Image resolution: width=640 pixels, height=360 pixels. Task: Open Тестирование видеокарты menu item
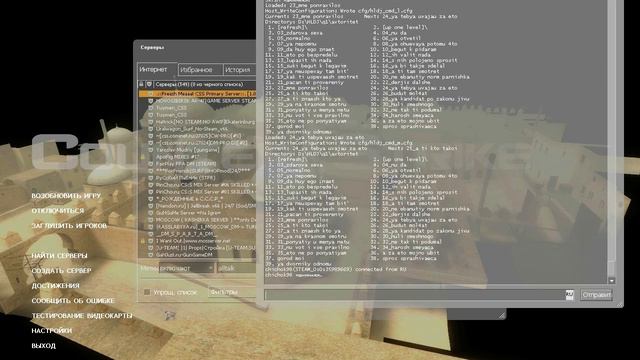click(x=82, y=316)
